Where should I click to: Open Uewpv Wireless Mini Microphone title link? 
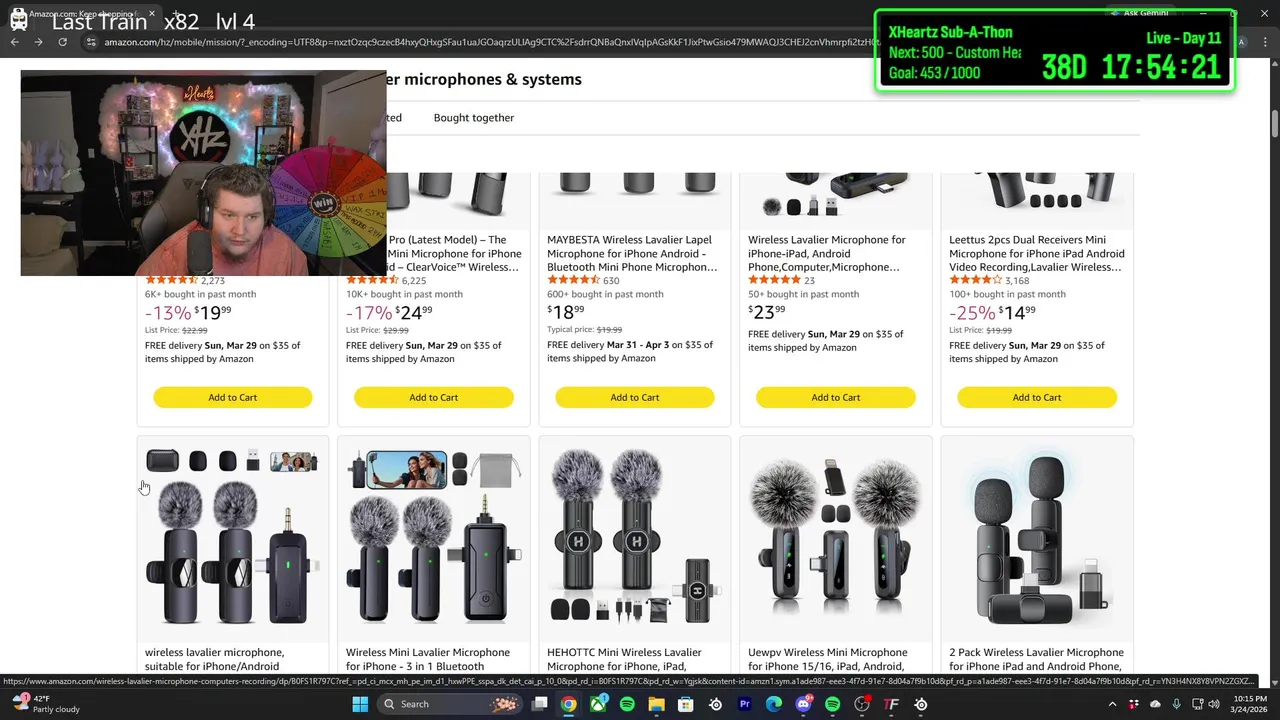827,659
